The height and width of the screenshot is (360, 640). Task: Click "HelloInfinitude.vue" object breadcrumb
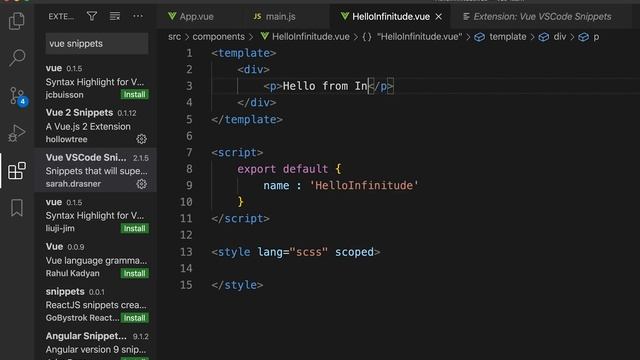[x=413, y=37]
